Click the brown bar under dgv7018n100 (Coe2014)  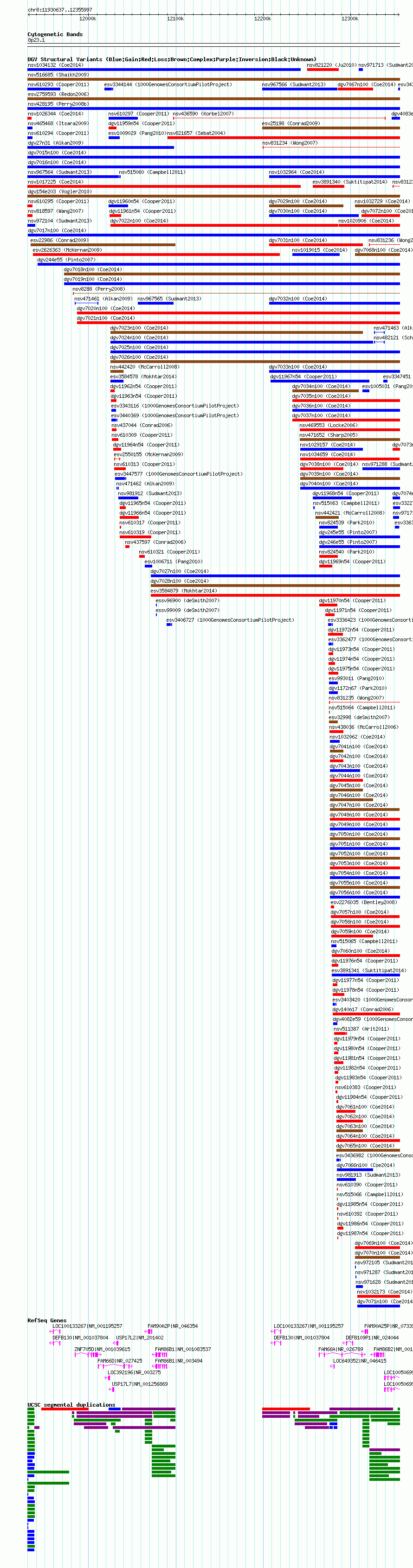(232, 274)
